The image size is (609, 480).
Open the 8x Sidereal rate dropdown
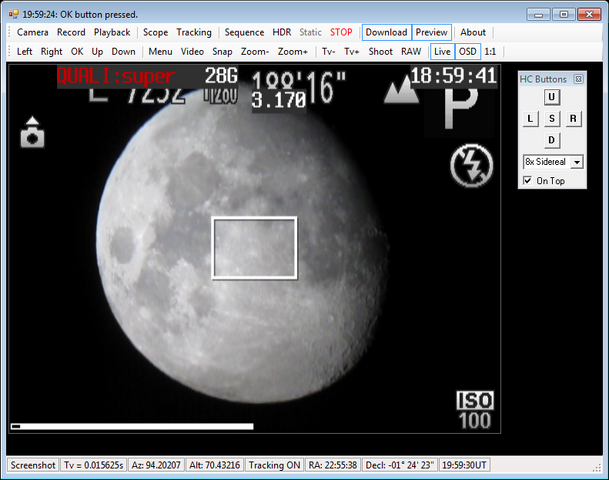(x=577, y=162)
